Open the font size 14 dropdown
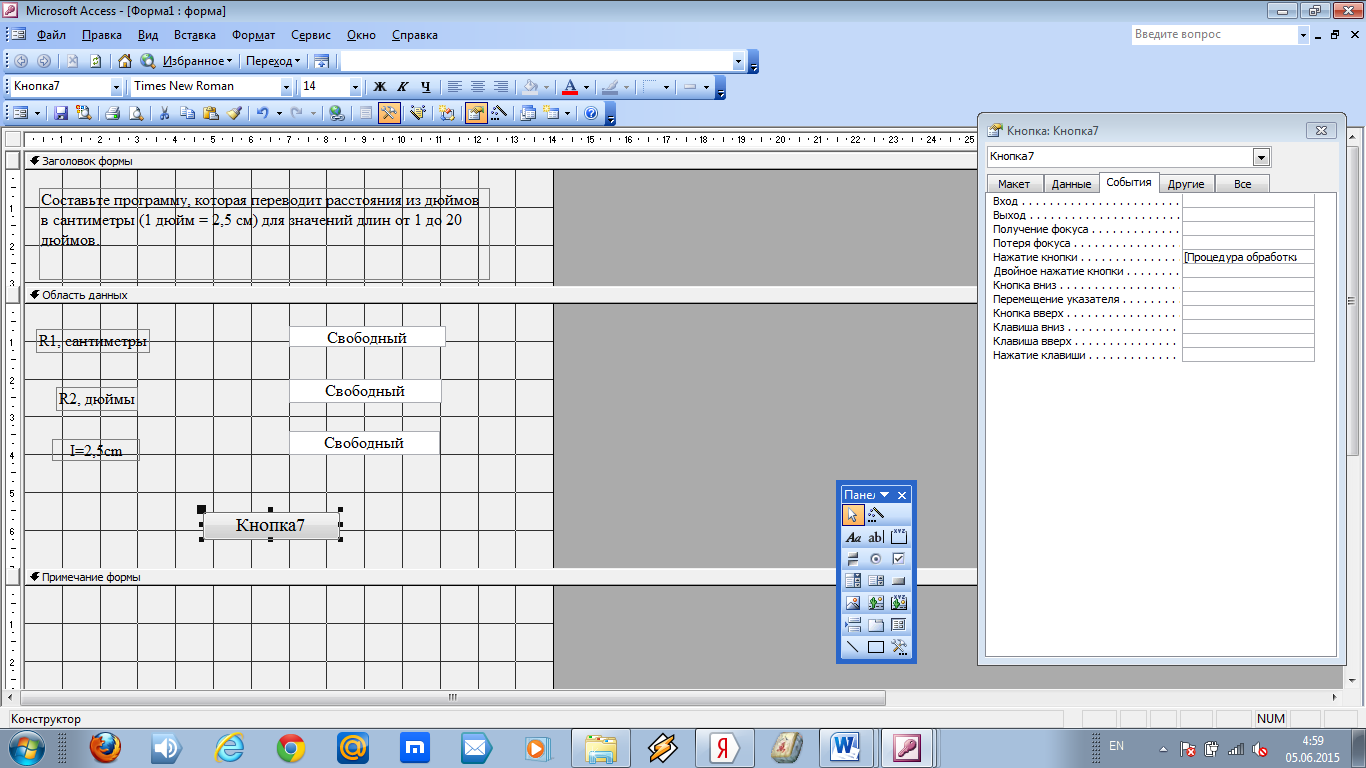 tap(355, 87)
